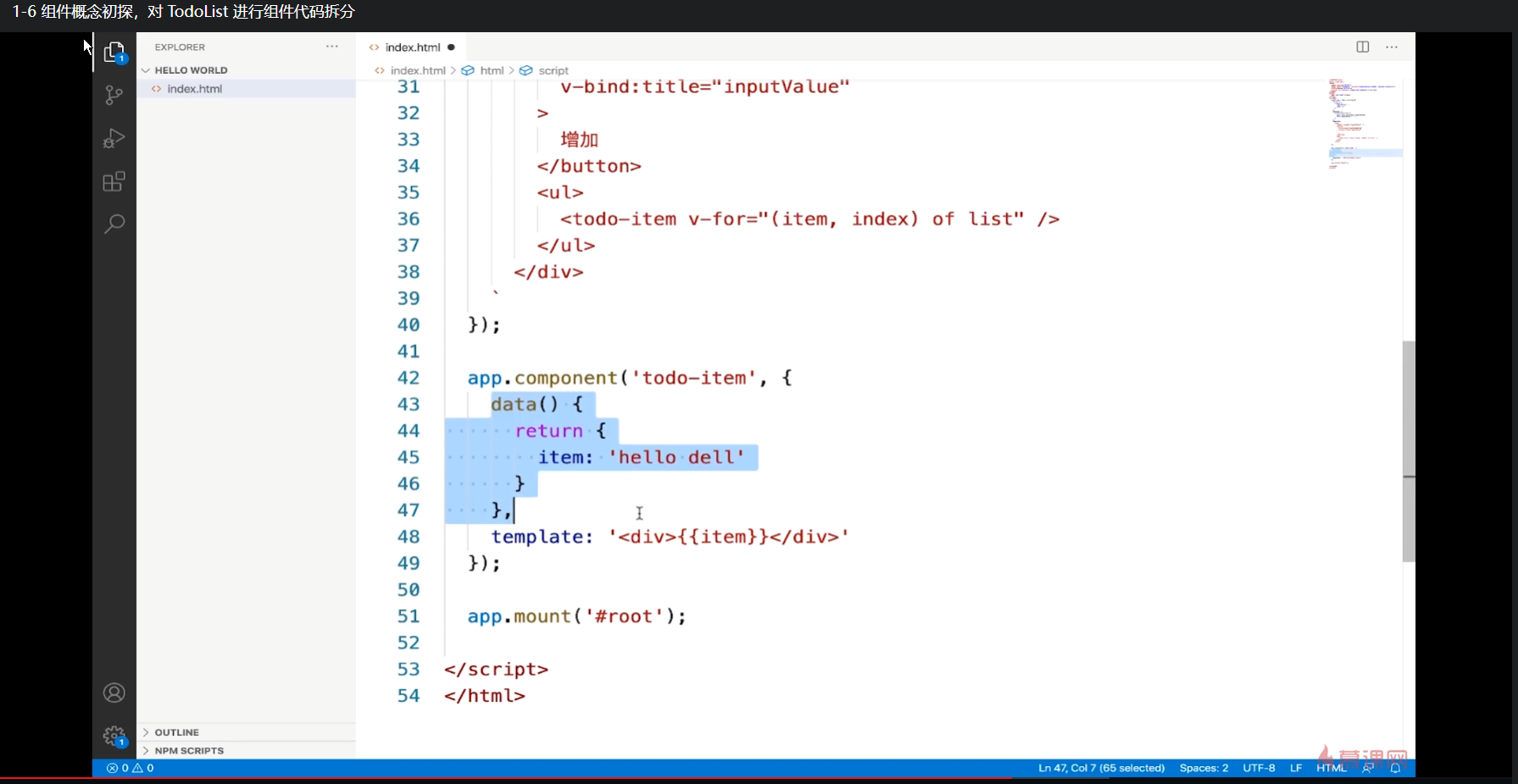
Task: Click the closing </script> tag
Action: coord(497,670)
